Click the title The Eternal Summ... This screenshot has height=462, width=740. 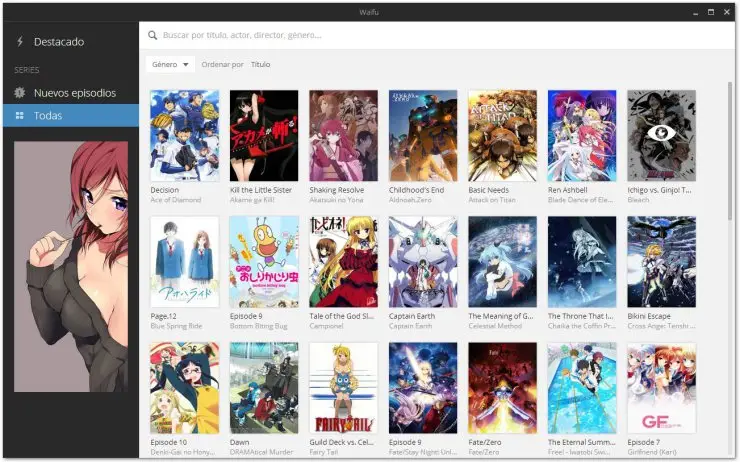(581, 442)
